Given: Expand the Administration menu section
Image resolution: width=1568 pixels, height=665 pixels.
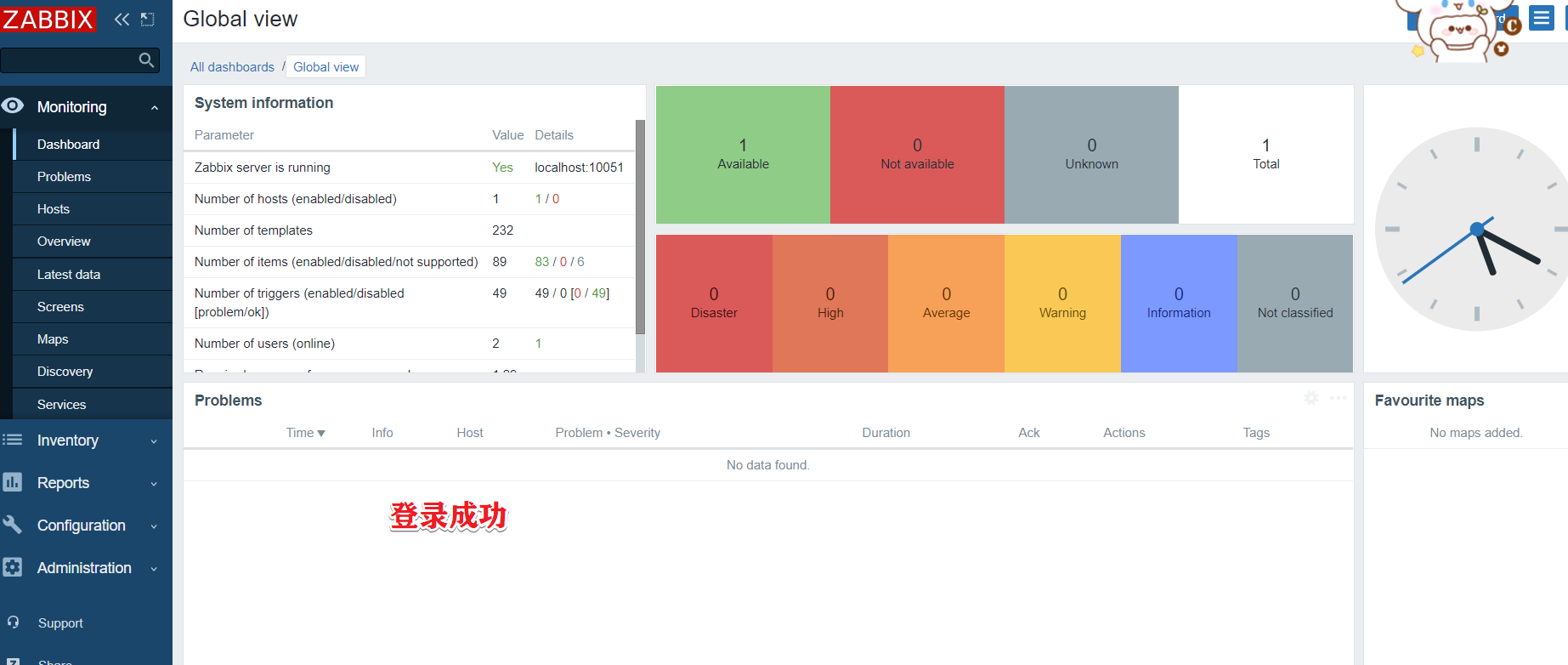Looking at the screenshot, I should 154,569.
